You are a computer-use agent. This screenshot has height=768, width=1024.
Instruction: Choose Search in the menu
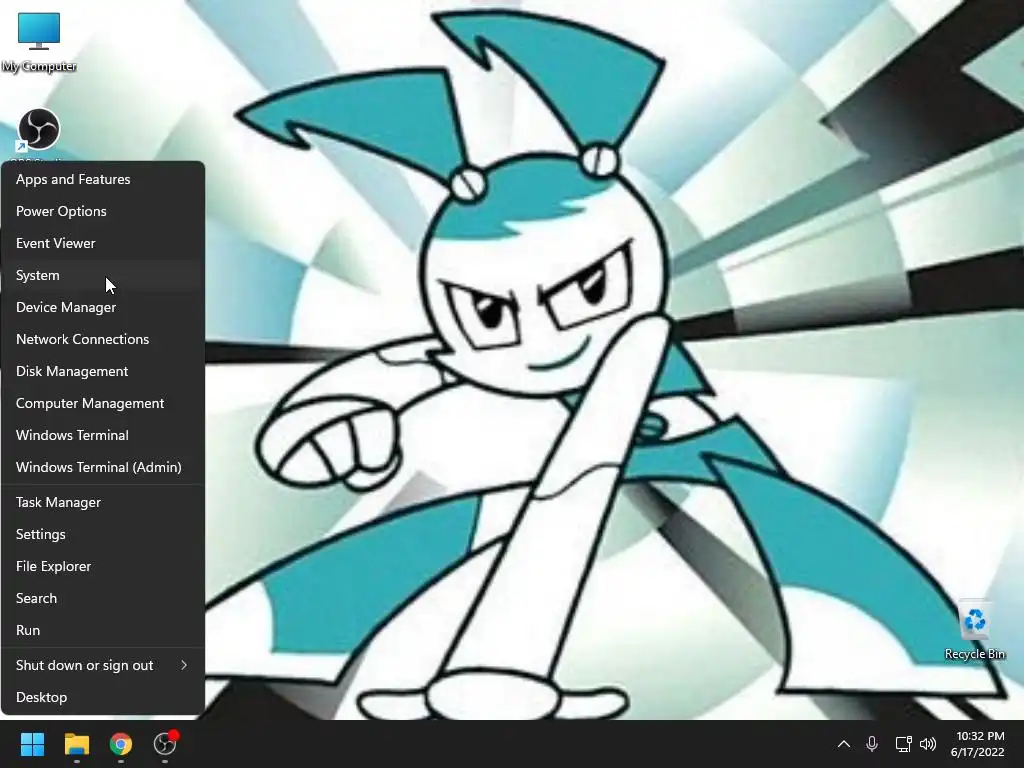(103, 598)
